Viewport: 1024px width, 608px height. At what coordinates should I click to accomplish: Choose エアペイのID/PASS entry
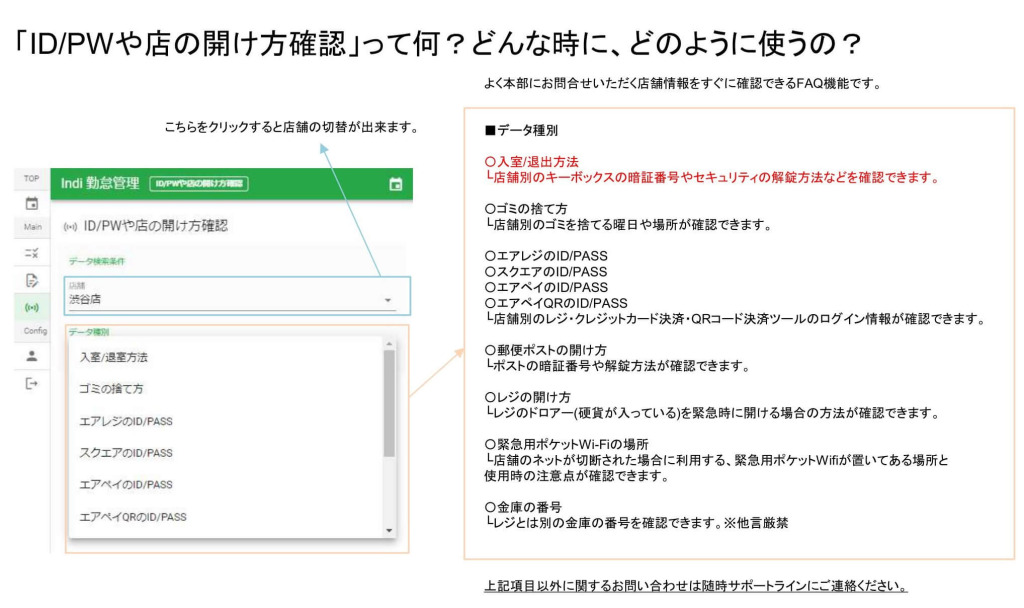[x=126, y=485]
